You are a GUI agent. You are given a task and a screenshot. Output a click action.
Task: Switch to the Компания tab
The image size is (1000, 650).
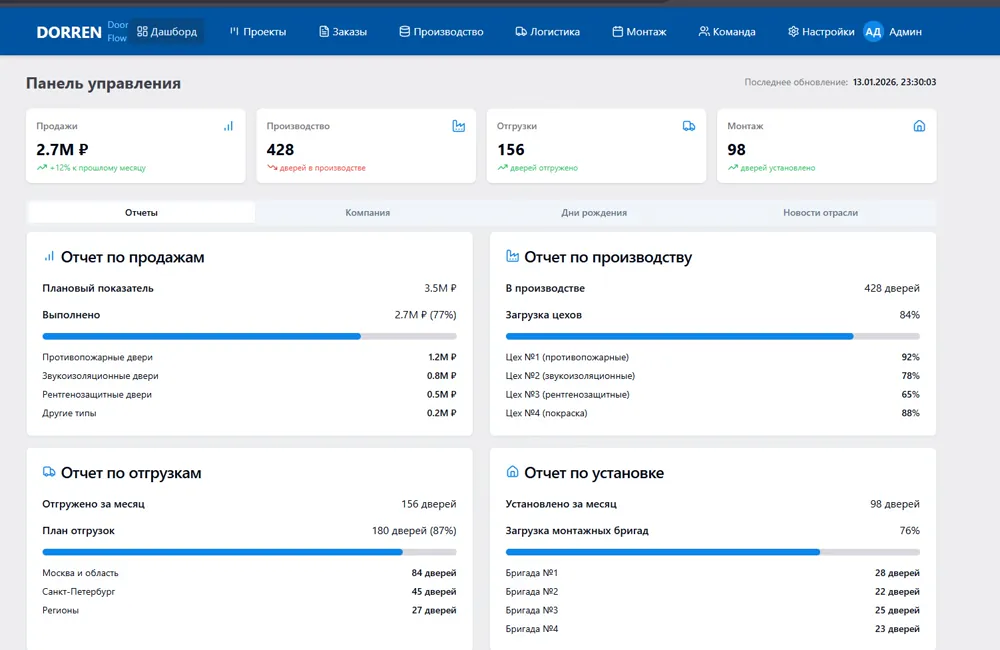[368, 212]
